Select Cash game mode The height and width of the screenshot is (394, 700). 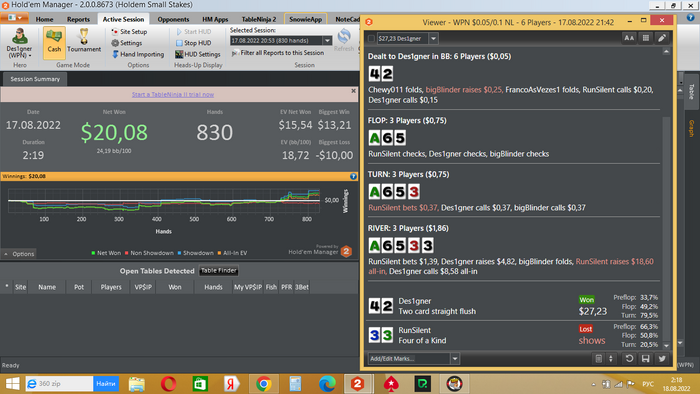[x=54, y=43]
